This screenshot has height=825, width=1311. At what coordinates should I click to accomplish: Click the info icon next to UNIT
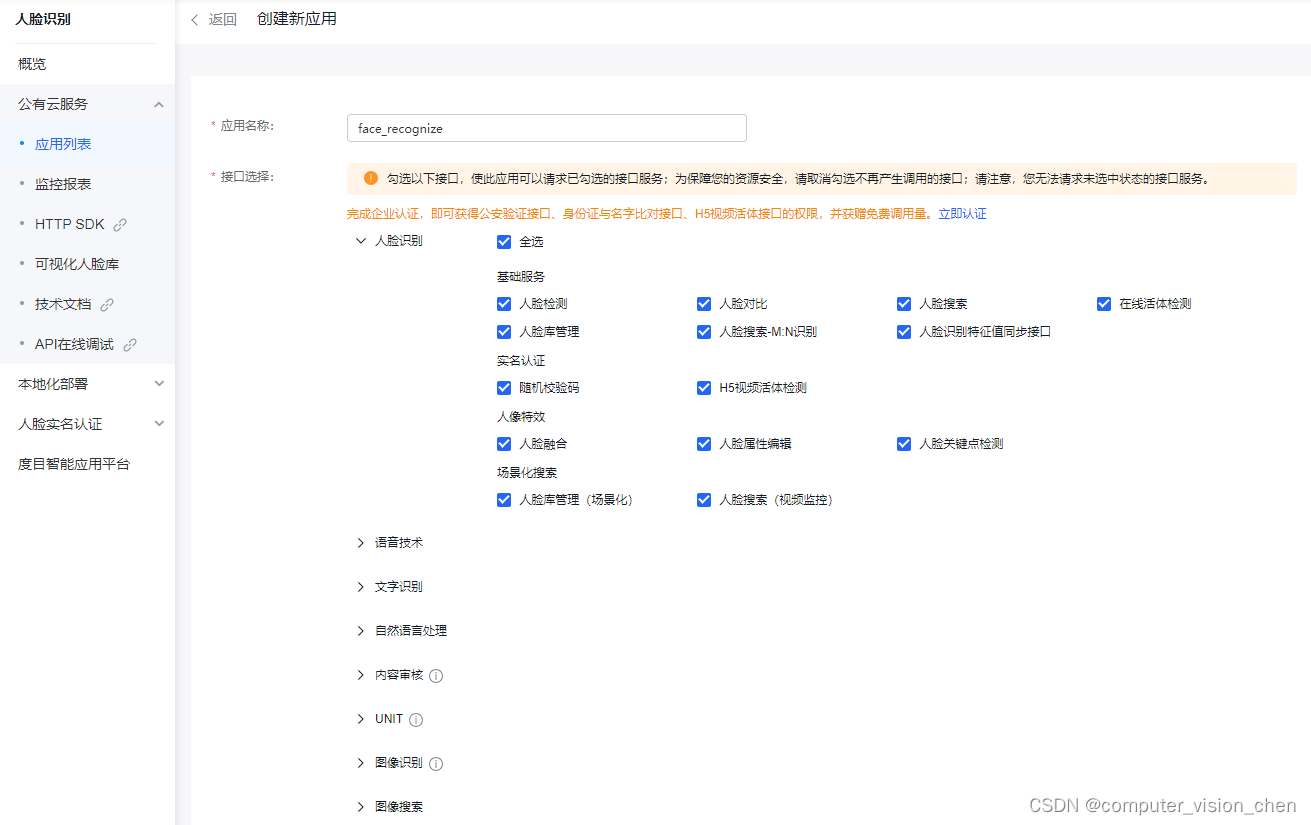click(416, 720)
